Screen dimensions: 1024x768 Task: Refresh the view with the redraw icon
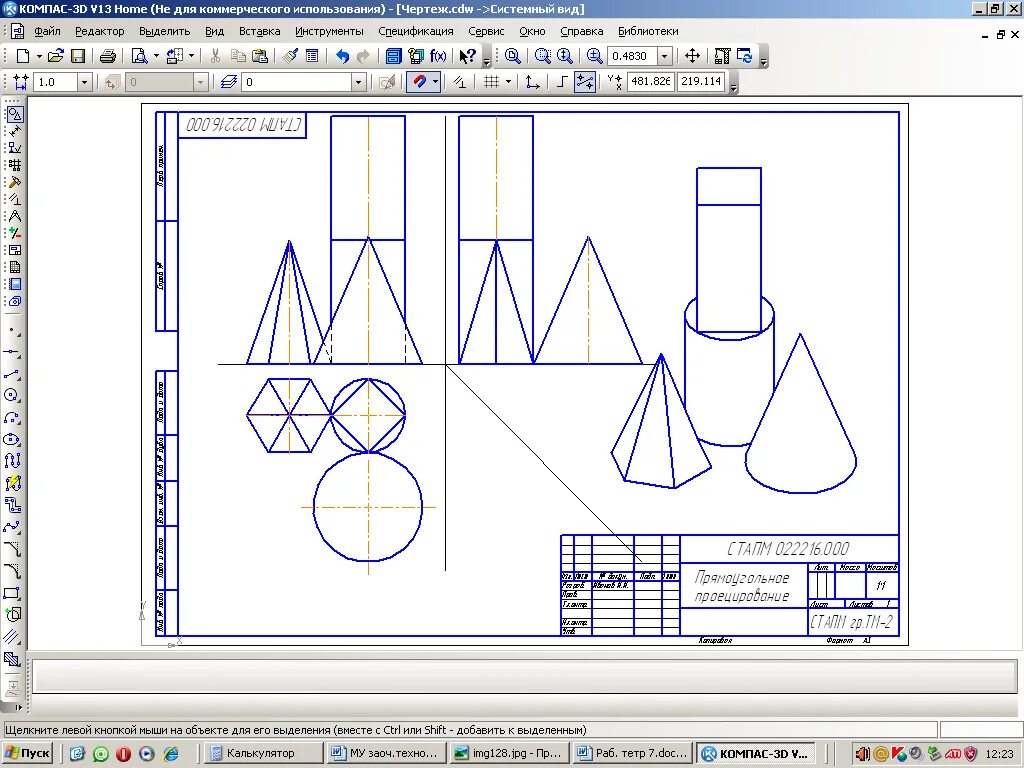(x=744, y=56)
